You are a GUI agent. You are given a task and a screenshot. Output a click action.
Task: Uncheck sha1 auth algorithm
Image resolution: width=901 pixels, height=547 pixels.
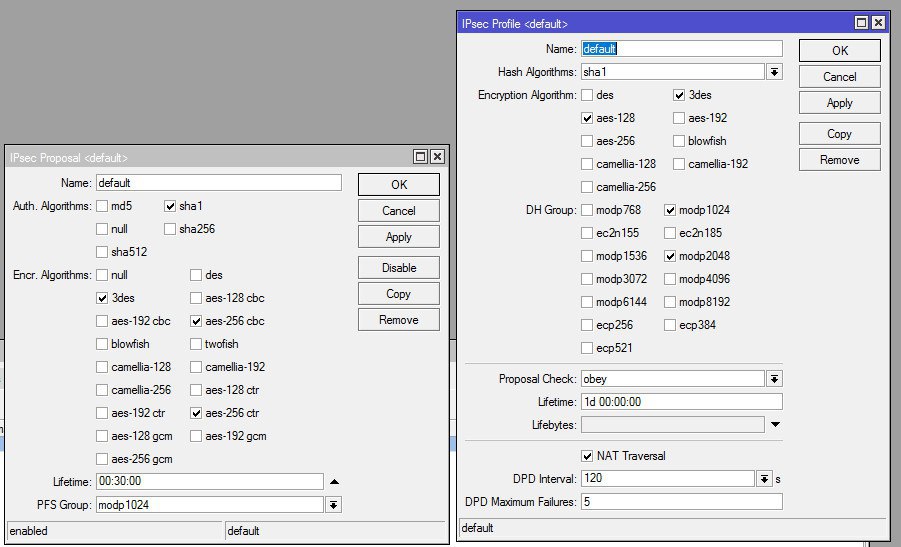tap(170, 206)
